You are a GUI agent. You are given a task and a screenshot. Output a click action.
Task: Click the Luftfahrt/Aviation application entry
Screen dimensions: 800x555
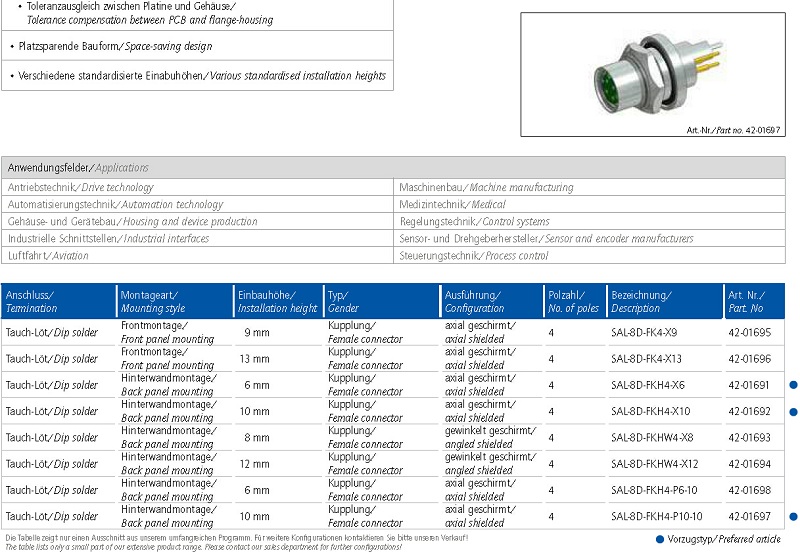[x=48, y=255]
